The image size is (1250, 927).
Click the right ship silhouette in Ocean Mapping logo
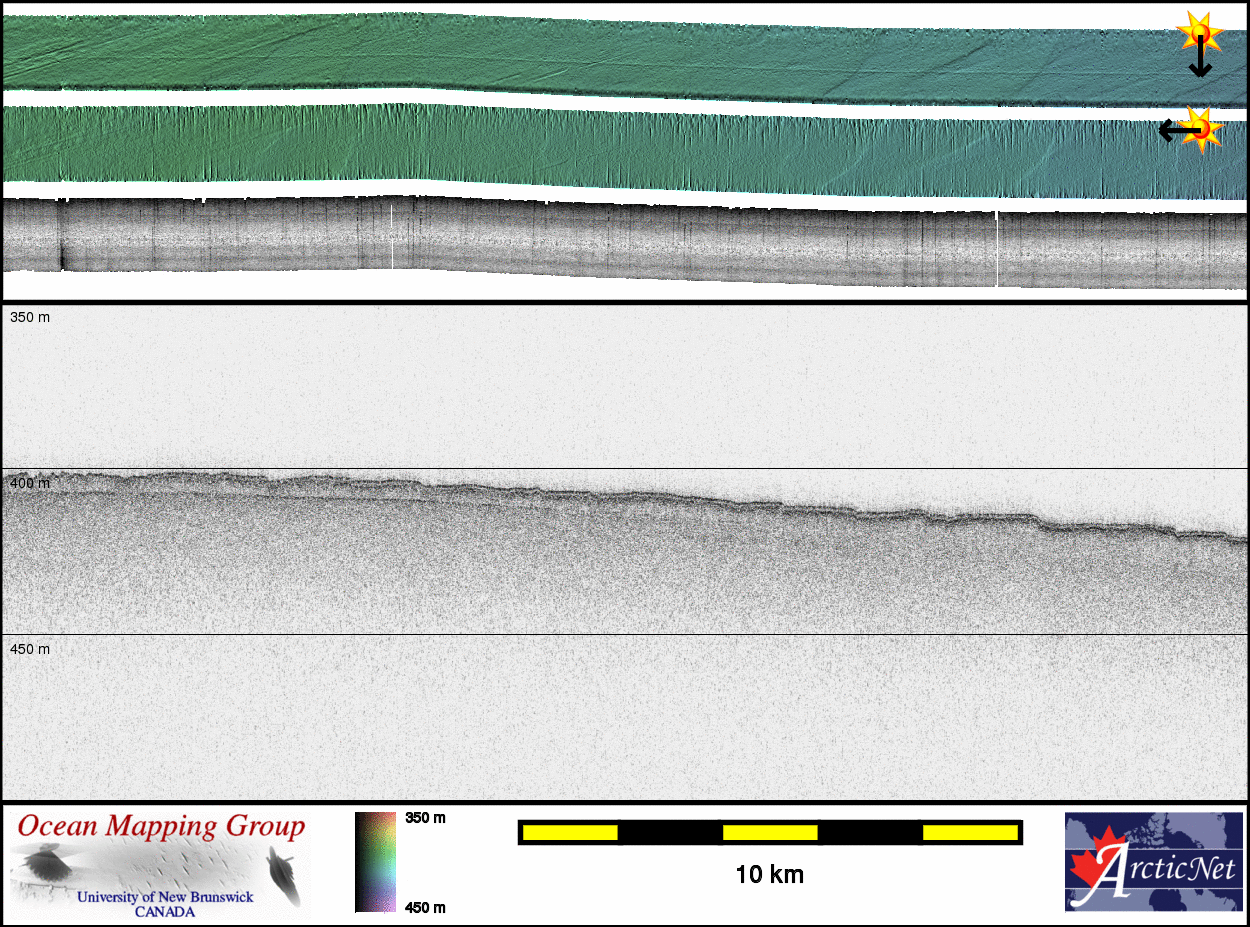pyautogui.click(x=283, y=872)
